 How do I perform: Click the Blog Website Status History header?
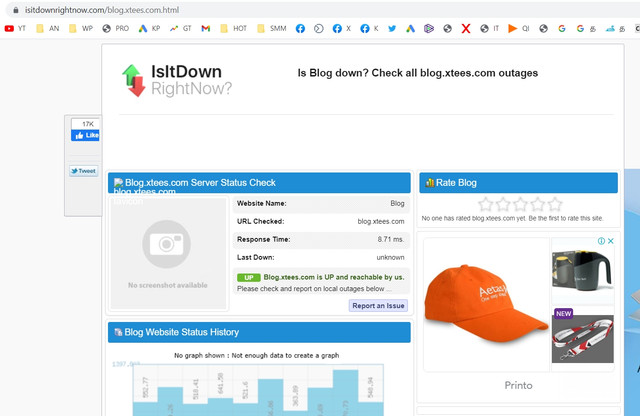coord(259,332)
